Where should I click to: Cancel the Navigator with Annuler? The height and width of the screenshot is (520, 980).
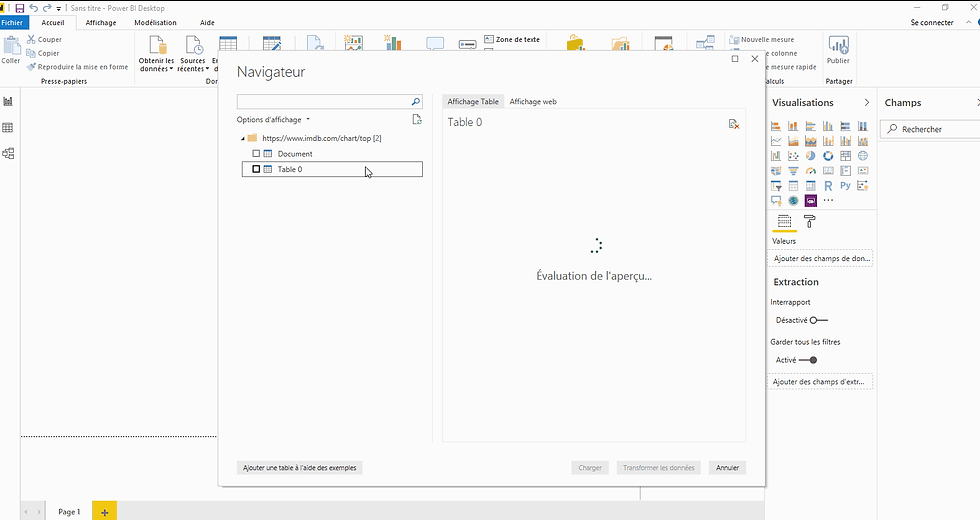(728, 468)
